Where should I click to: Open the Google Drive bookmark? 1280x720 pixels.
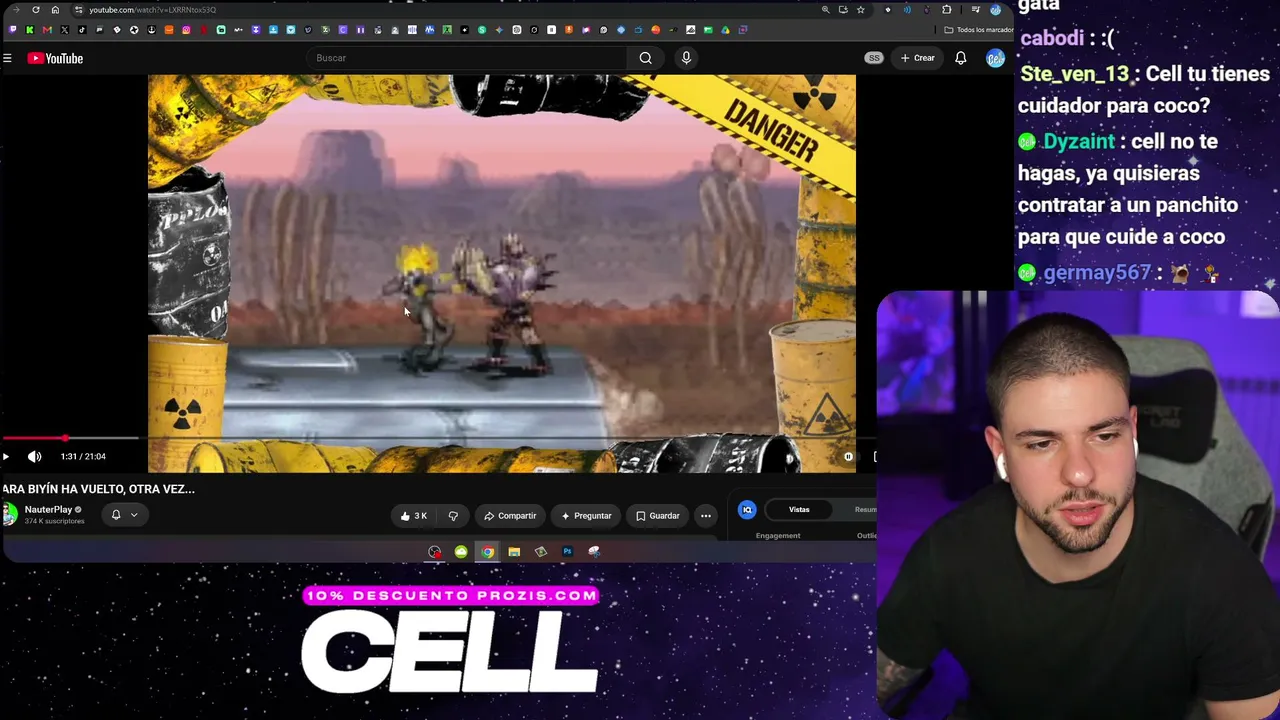click(x=725, y=30)
